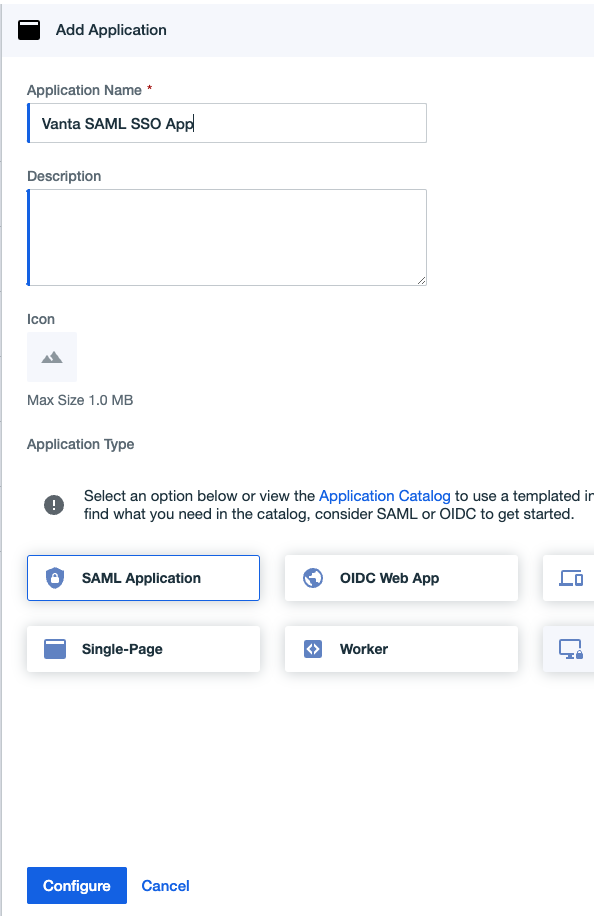Open the Application Catalog link
Viewport: 594px width, 916px height.
384,496
